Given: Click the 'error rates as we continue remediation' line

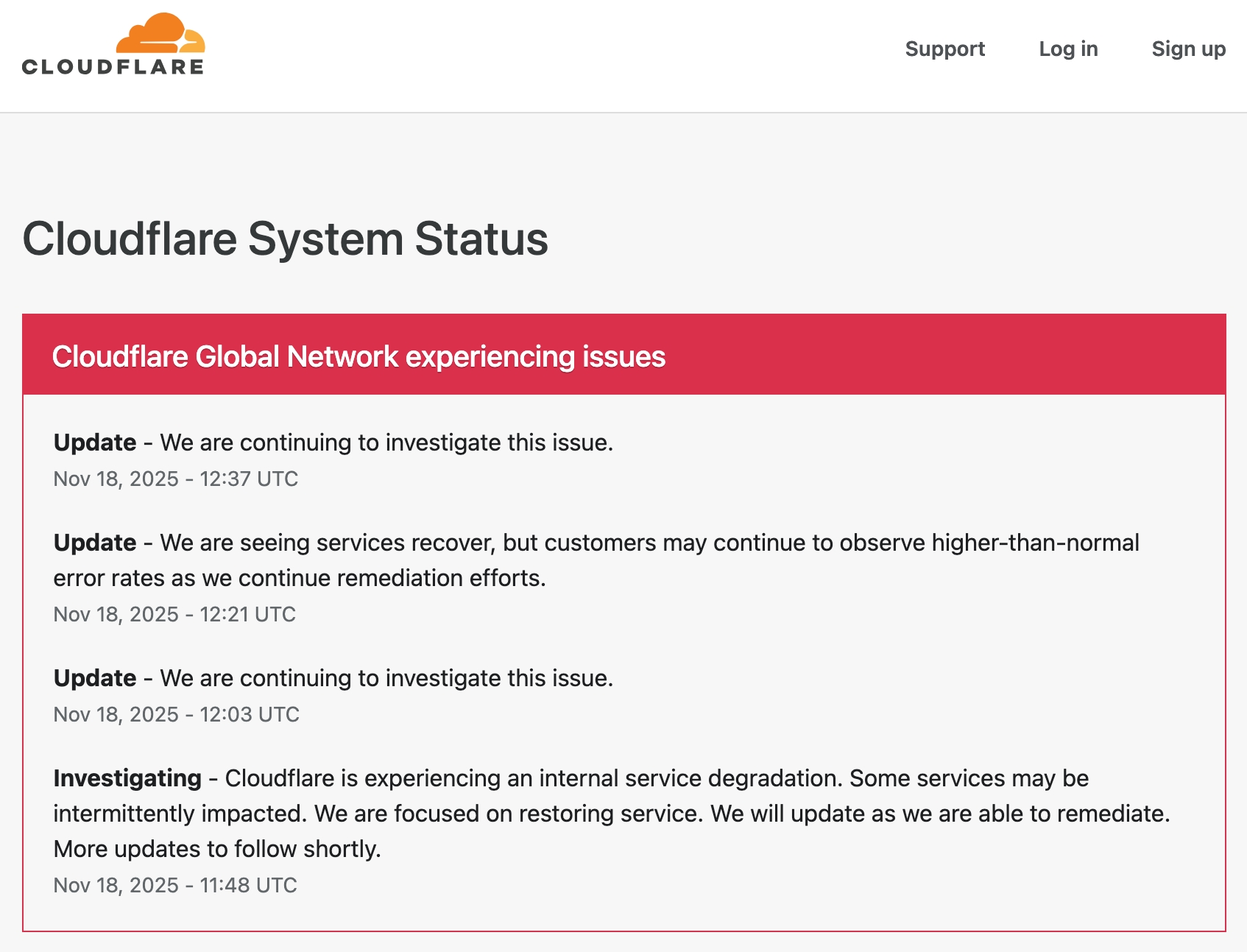Looking at the screenshot, I should tap(300, 578).
